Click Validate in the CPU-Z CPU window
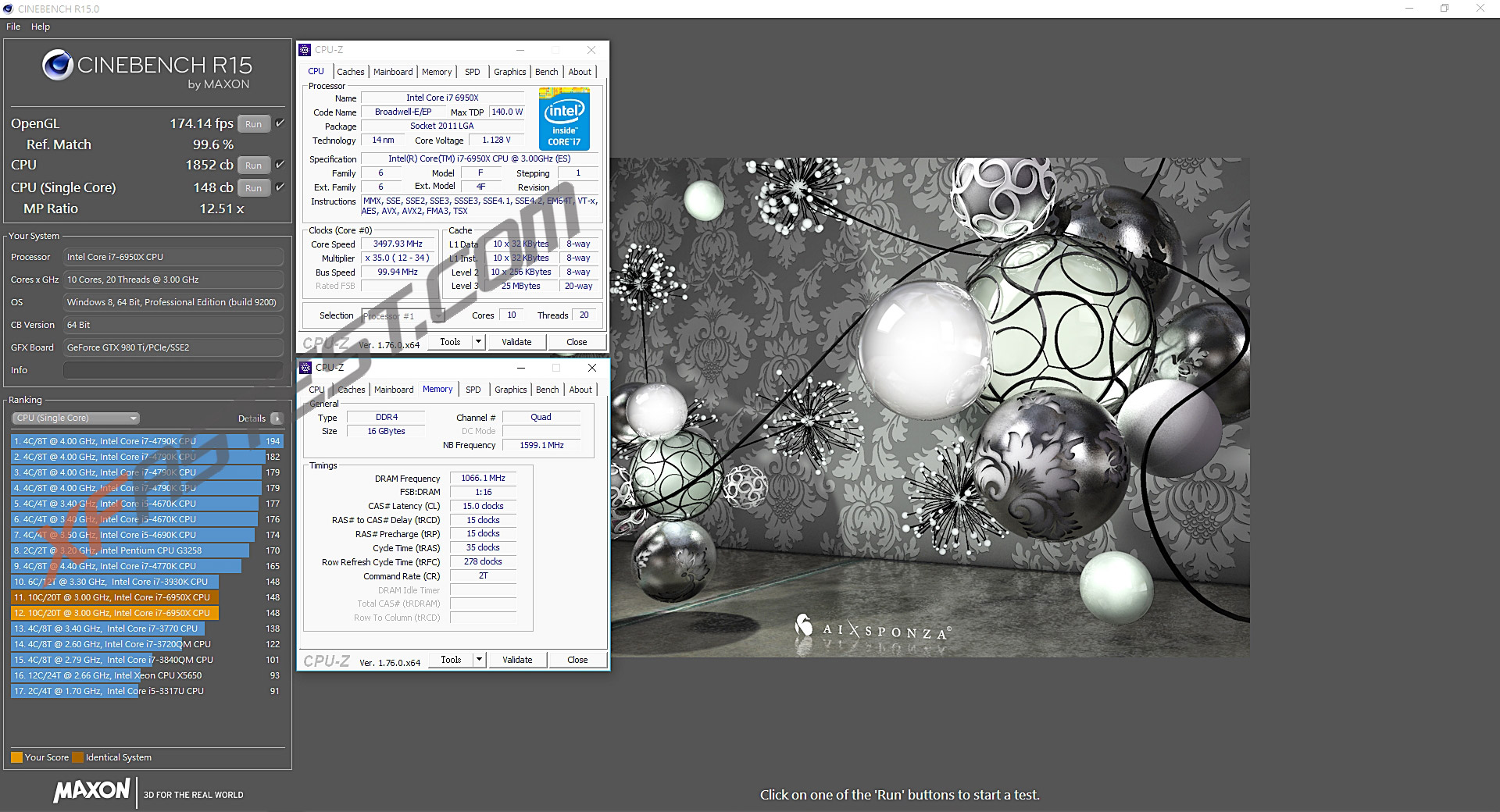 [516, 342]
